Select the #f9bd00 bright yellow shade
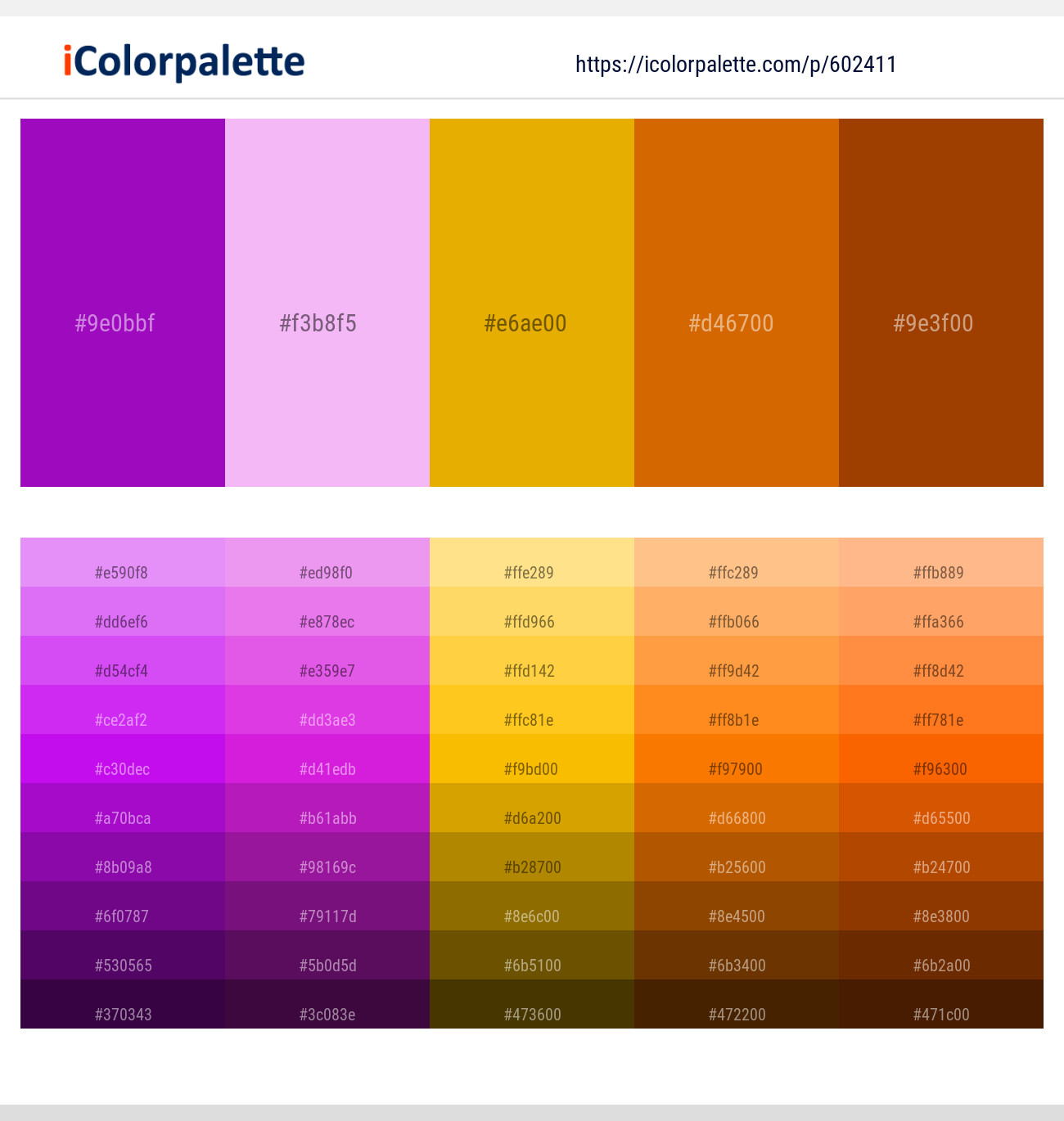Viewport: 1064px width, 1121px height. tap(532, 759)
